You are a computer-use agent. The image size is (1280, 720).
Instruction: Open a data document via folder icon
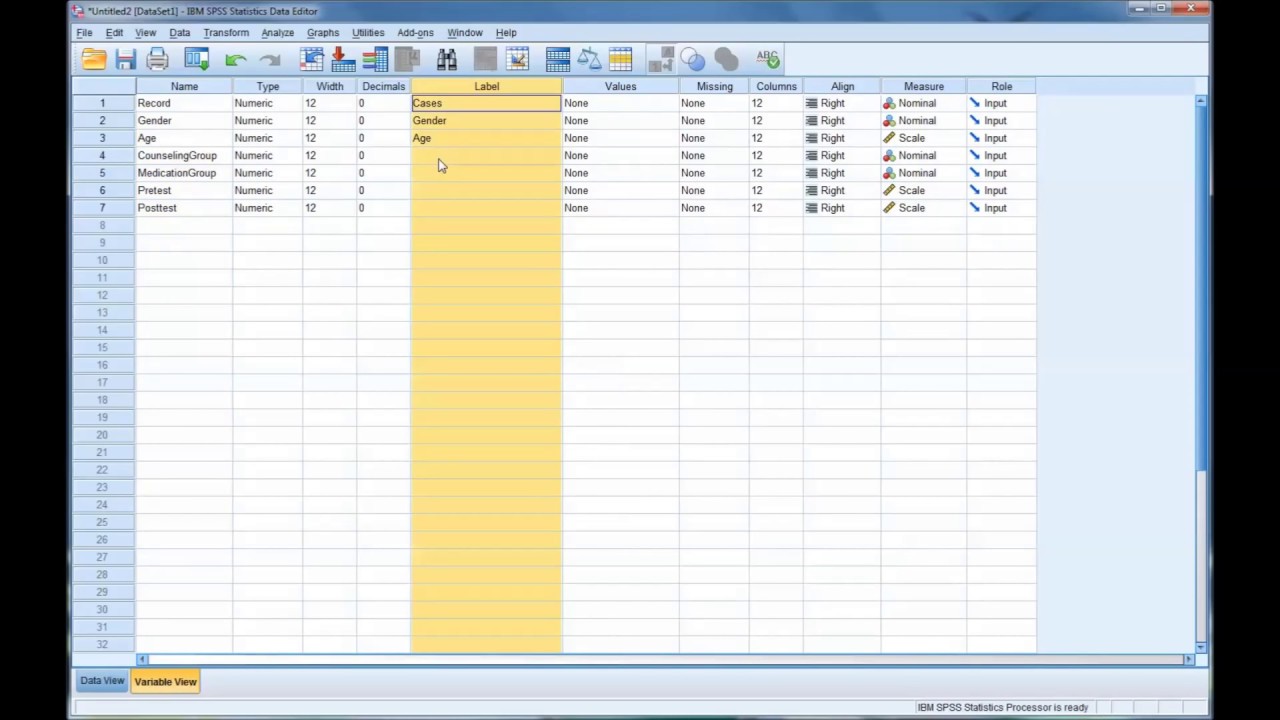94,60
